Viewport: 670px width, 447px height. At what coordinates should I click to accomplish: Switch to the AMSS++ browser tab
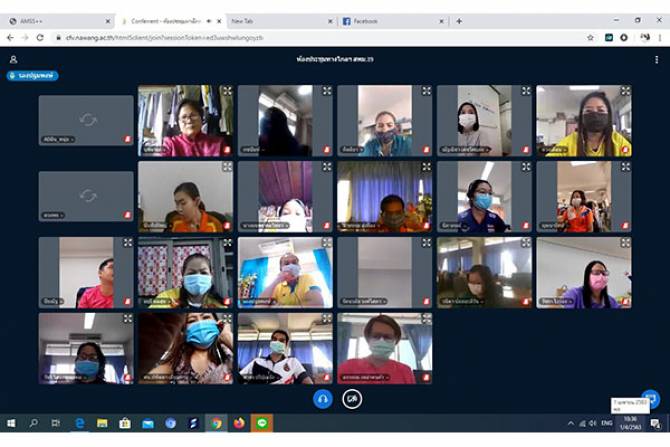point(60,21)
